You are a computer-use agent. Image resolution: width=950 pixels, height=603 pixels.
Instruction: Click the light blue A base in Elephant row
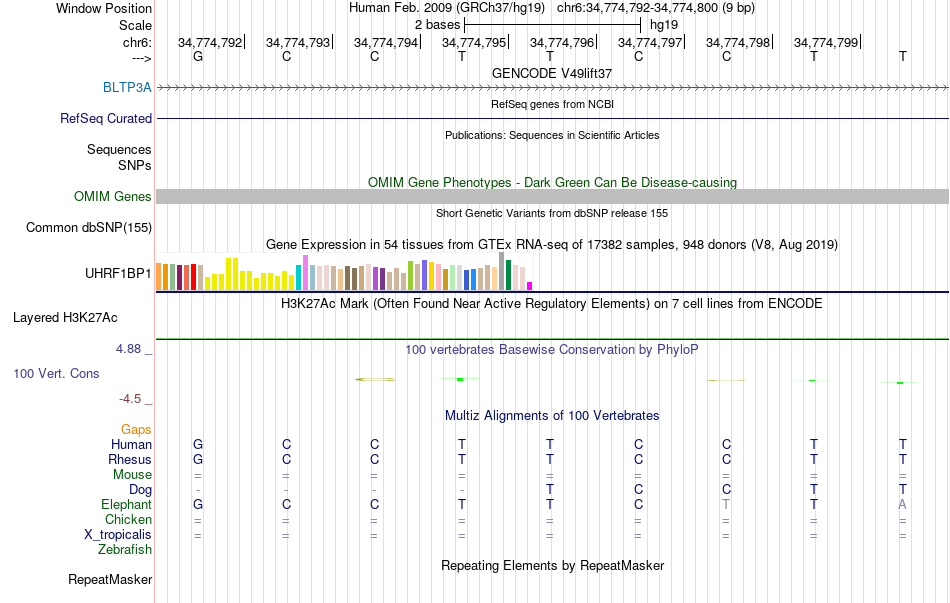click(x=902, y=504)
